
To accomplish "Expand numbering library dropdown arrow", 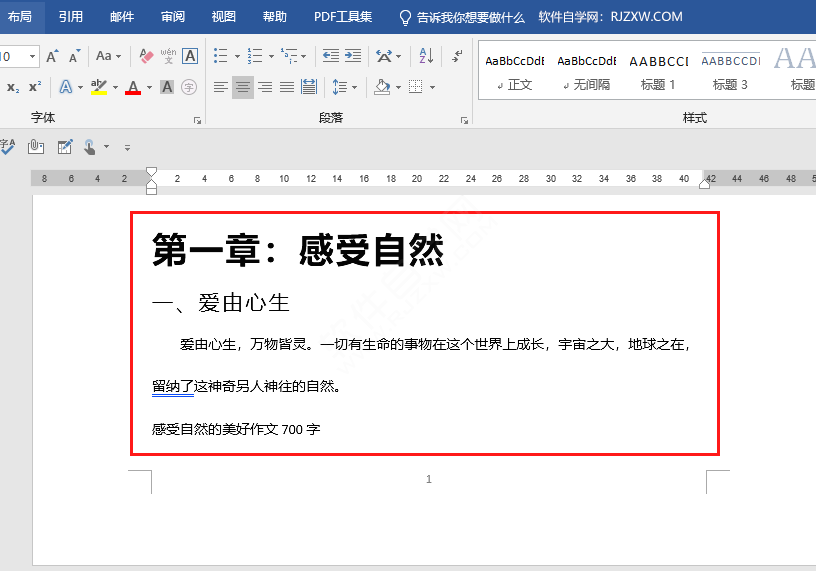I will click(271, 57).
